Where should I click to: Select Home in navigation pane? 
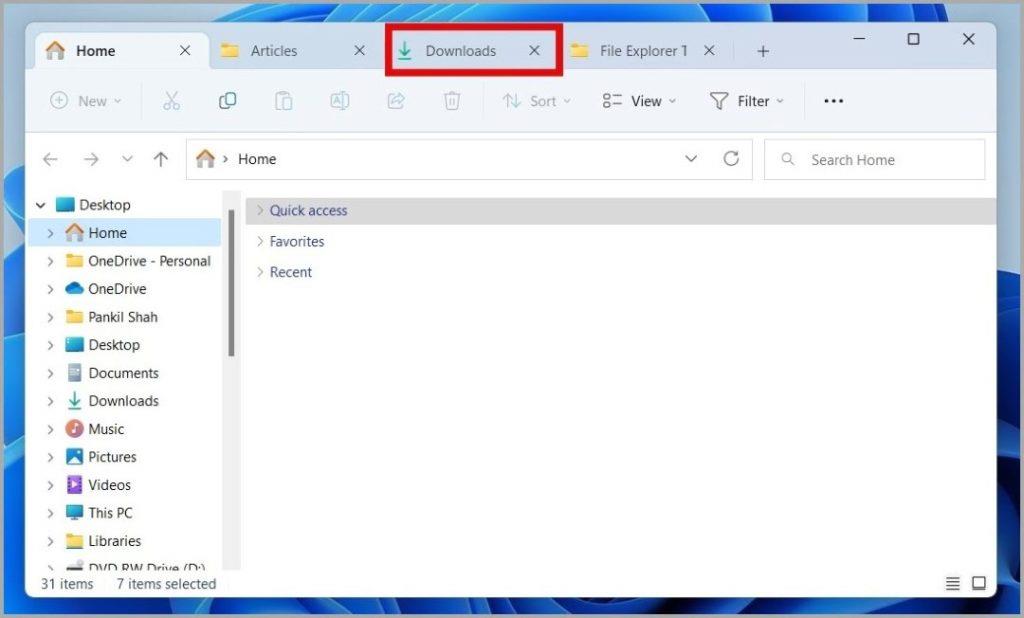(x=125, y=233)
